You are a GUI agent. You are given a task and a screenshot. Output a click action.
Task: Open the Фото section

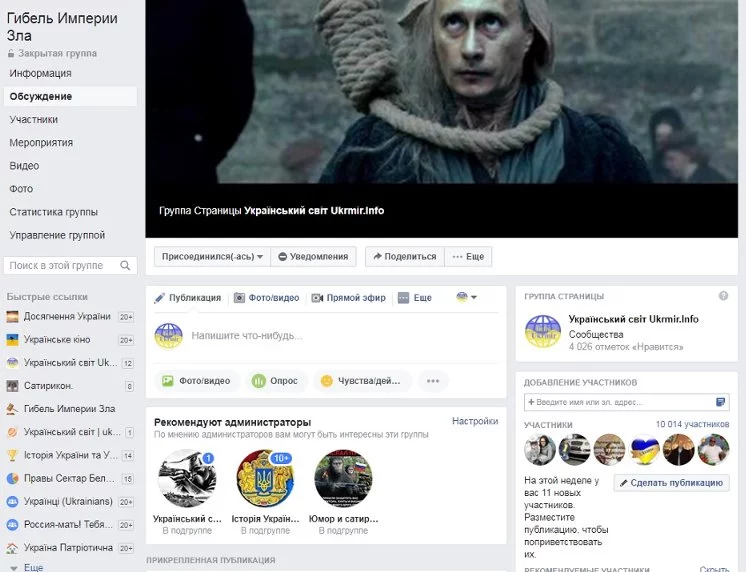[21, 189]
